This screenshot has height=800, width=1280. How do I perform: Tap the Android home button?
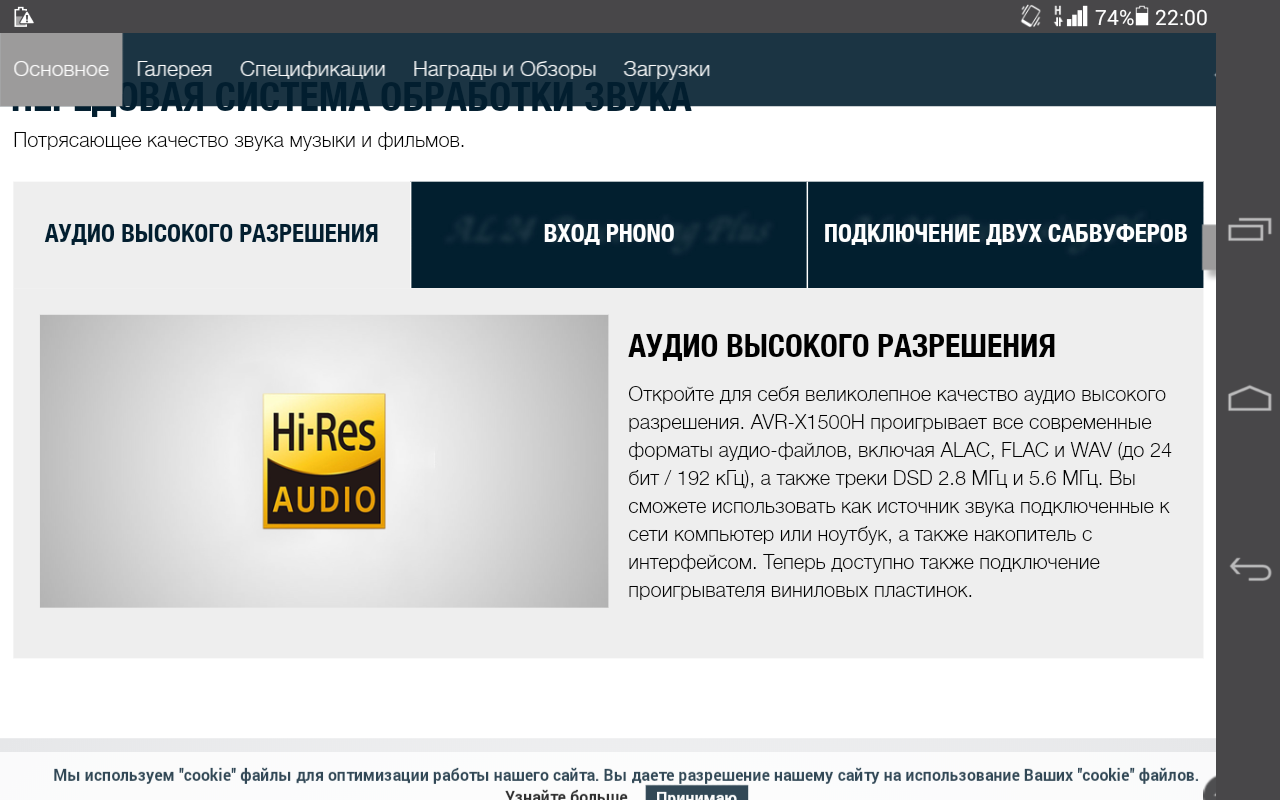click(1249, 398)
